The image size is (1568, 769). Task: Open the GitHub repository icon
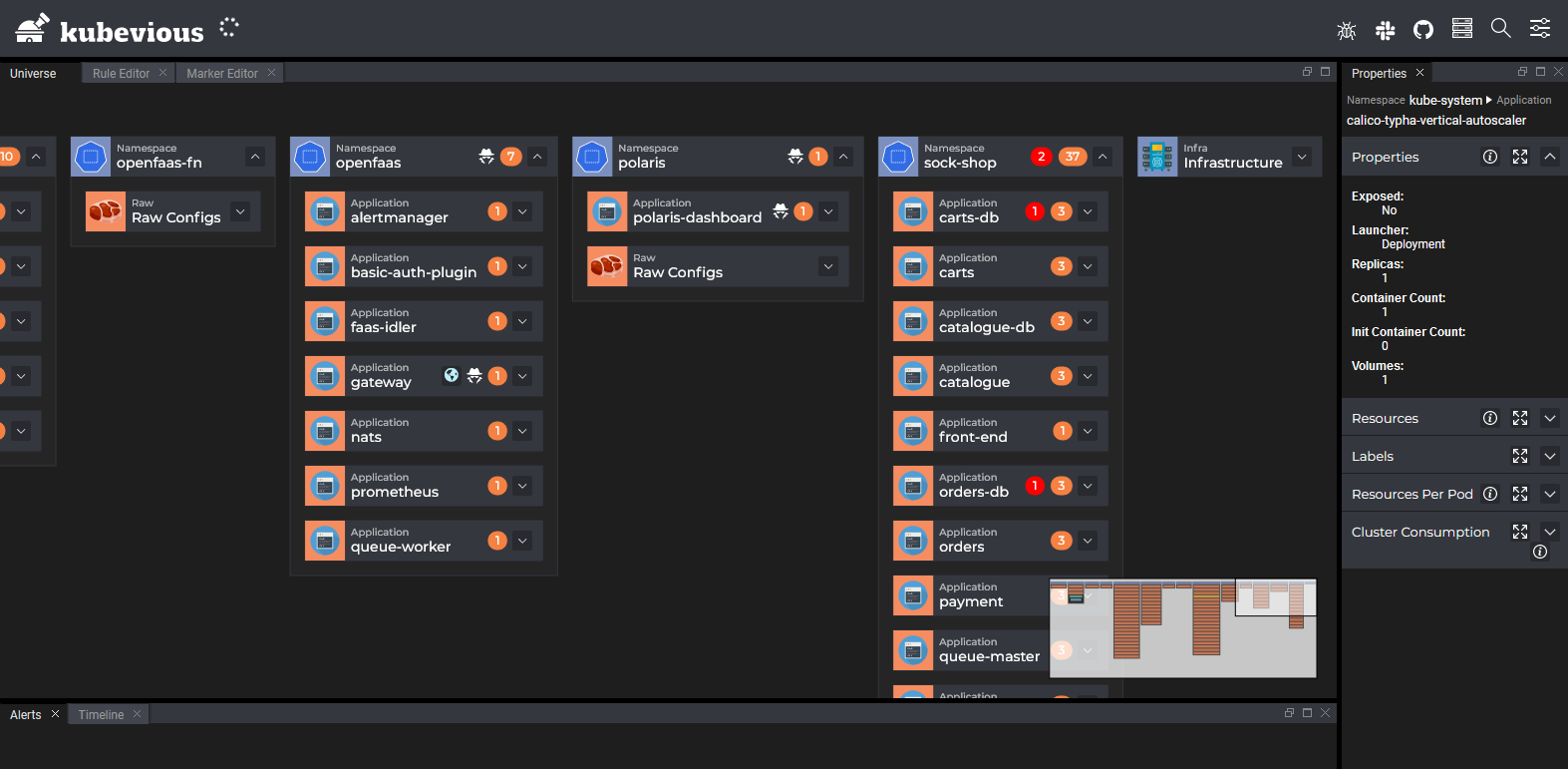coord(1423,30)
